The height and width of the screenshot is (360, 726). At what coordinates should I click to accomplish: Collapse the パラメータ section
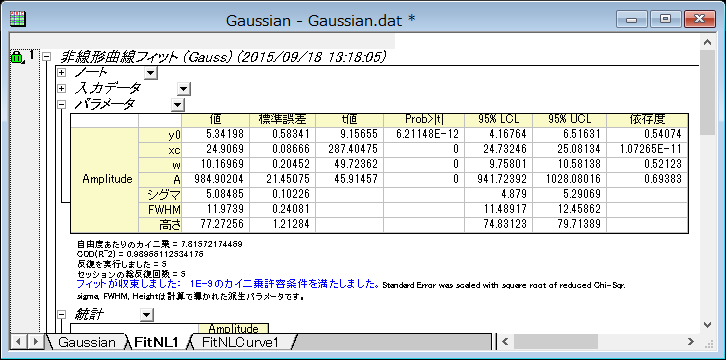(x=61, y=105)
